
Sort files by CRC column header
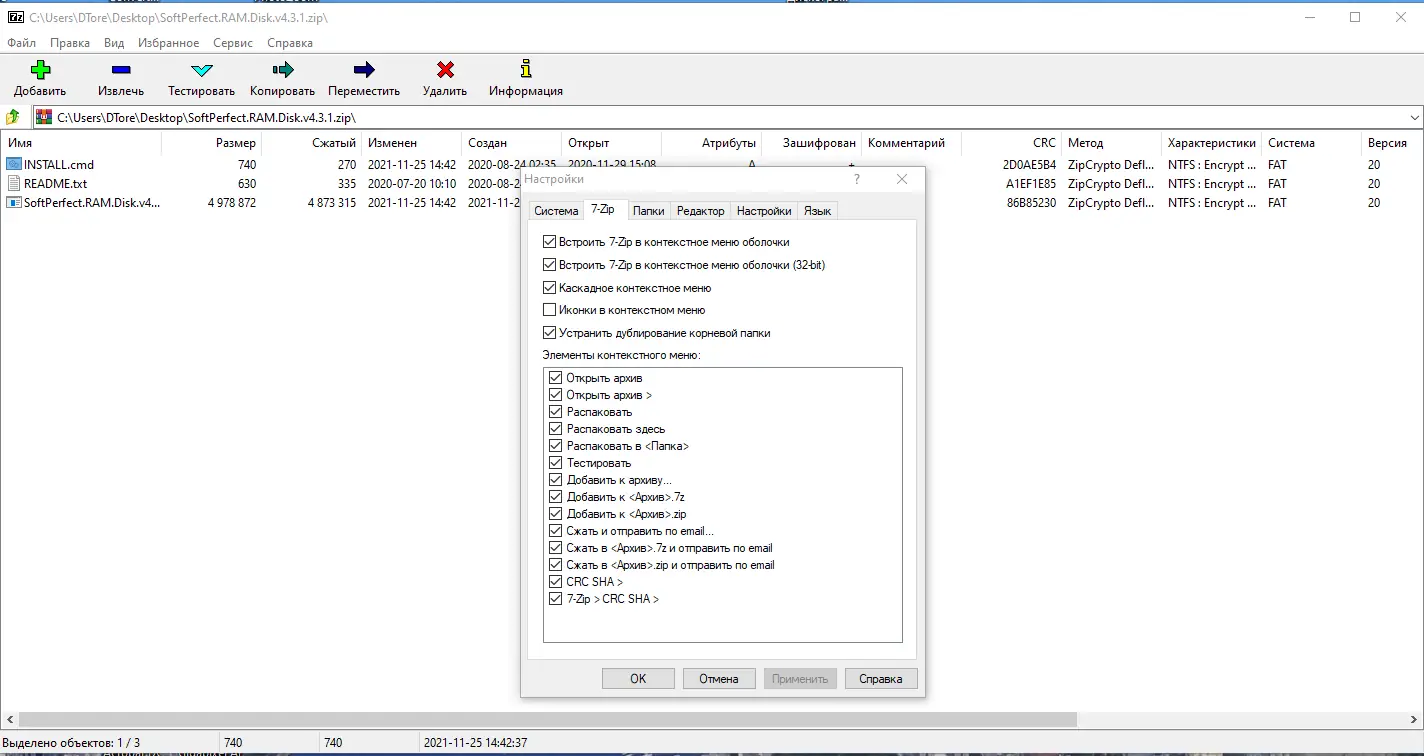tap(1011, 143)
